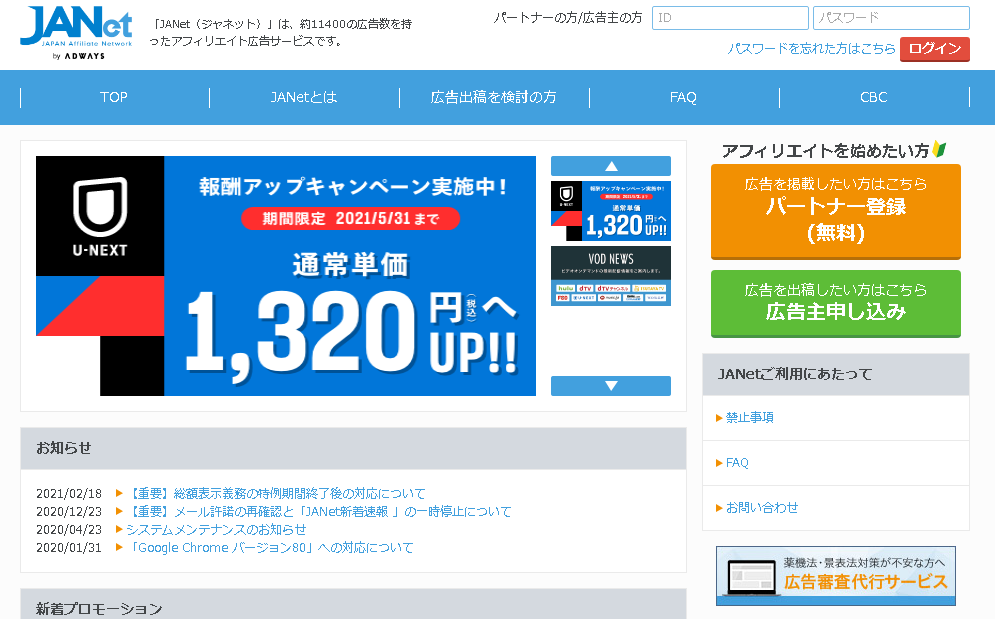This screenshot has width=995, height=619.
Task: Click the large U-NEXT campaign banner
Action: [286, 276]
